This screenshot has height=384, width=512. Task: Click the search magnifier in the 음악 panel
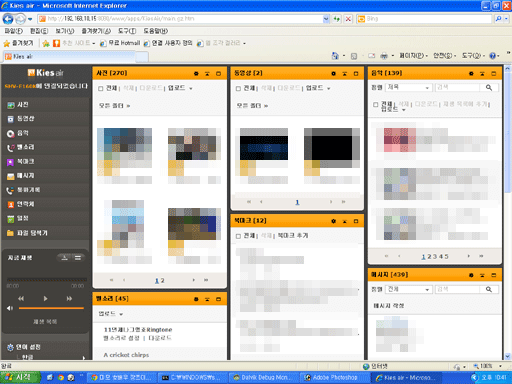[489, 87]
